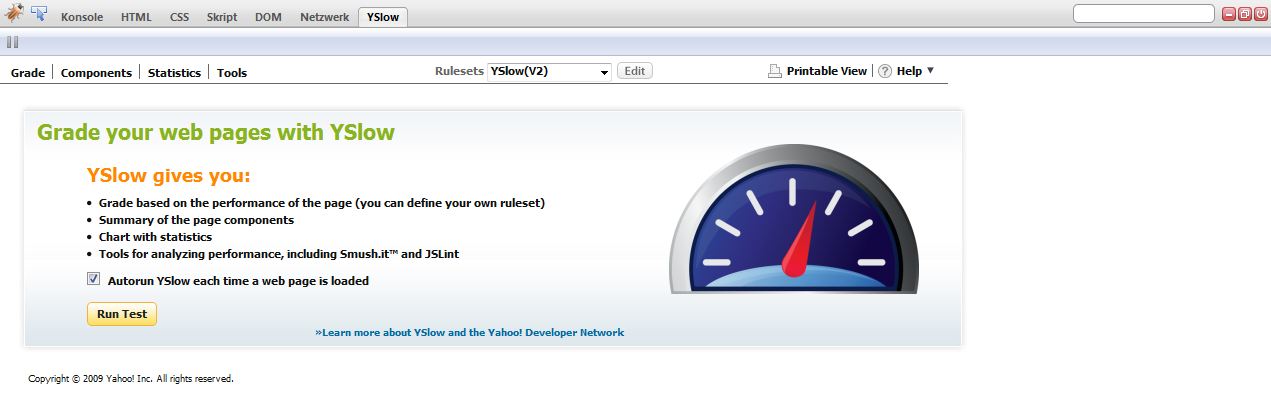Click the 'Rulesets' label
Screen dimensions: 1271x399
coord(459,71)
